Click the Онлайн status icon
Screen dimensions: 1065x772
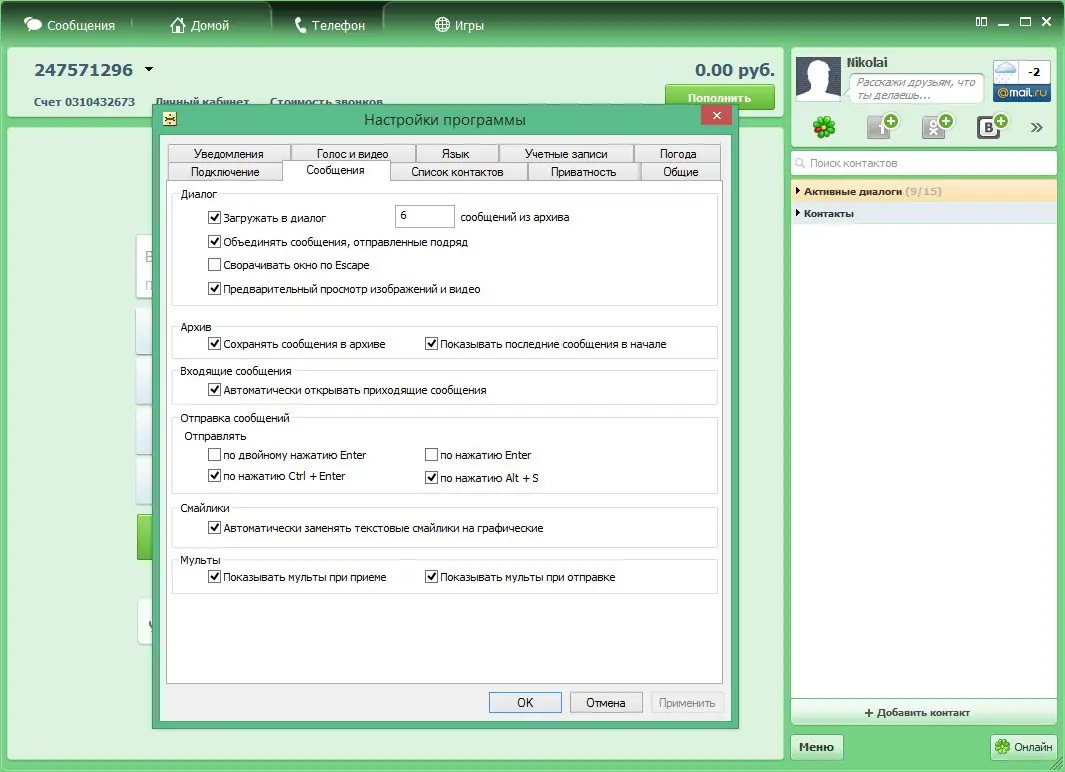(x=1003, y=747)
